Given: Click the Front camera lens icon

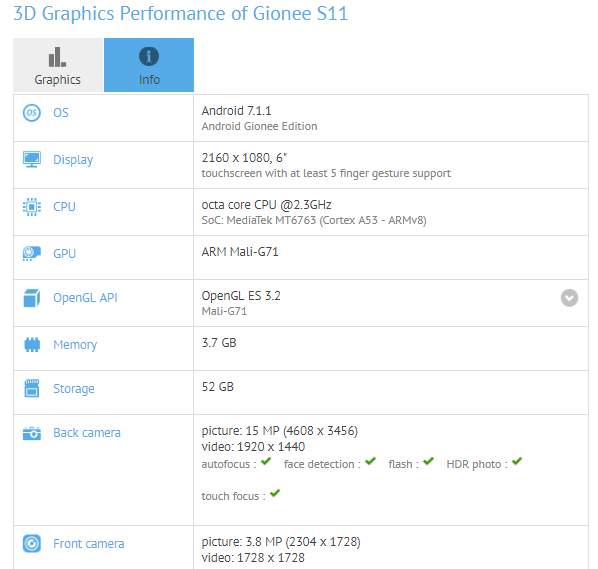Looking at the screenshot, I should [32, 543].
